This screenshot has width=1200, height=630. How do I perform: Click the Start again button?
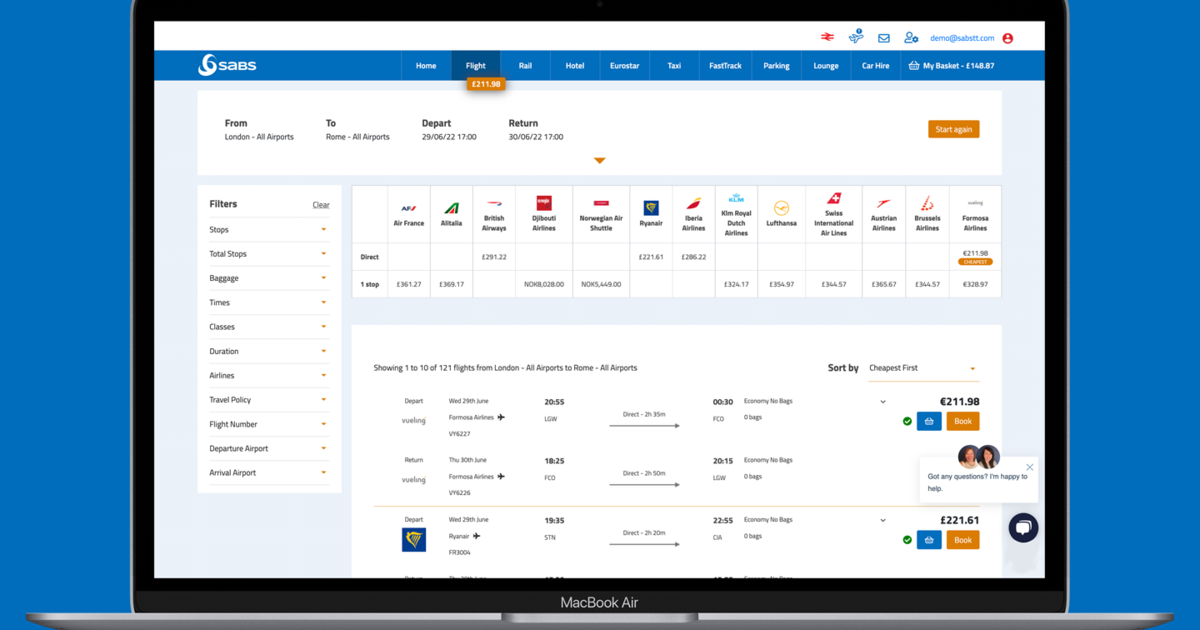point(953,129)
